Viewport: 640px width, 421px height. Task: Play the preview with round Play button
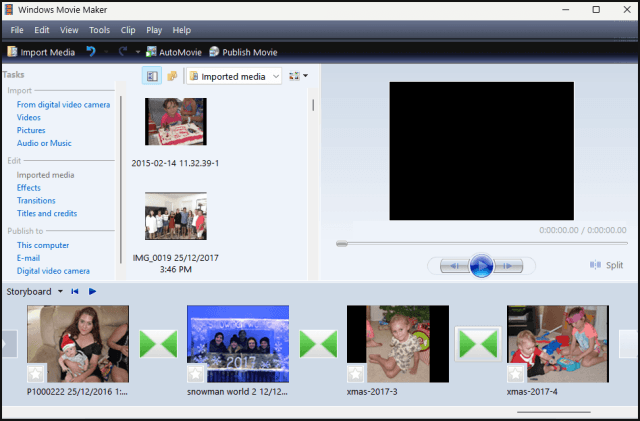pos(481,266)
